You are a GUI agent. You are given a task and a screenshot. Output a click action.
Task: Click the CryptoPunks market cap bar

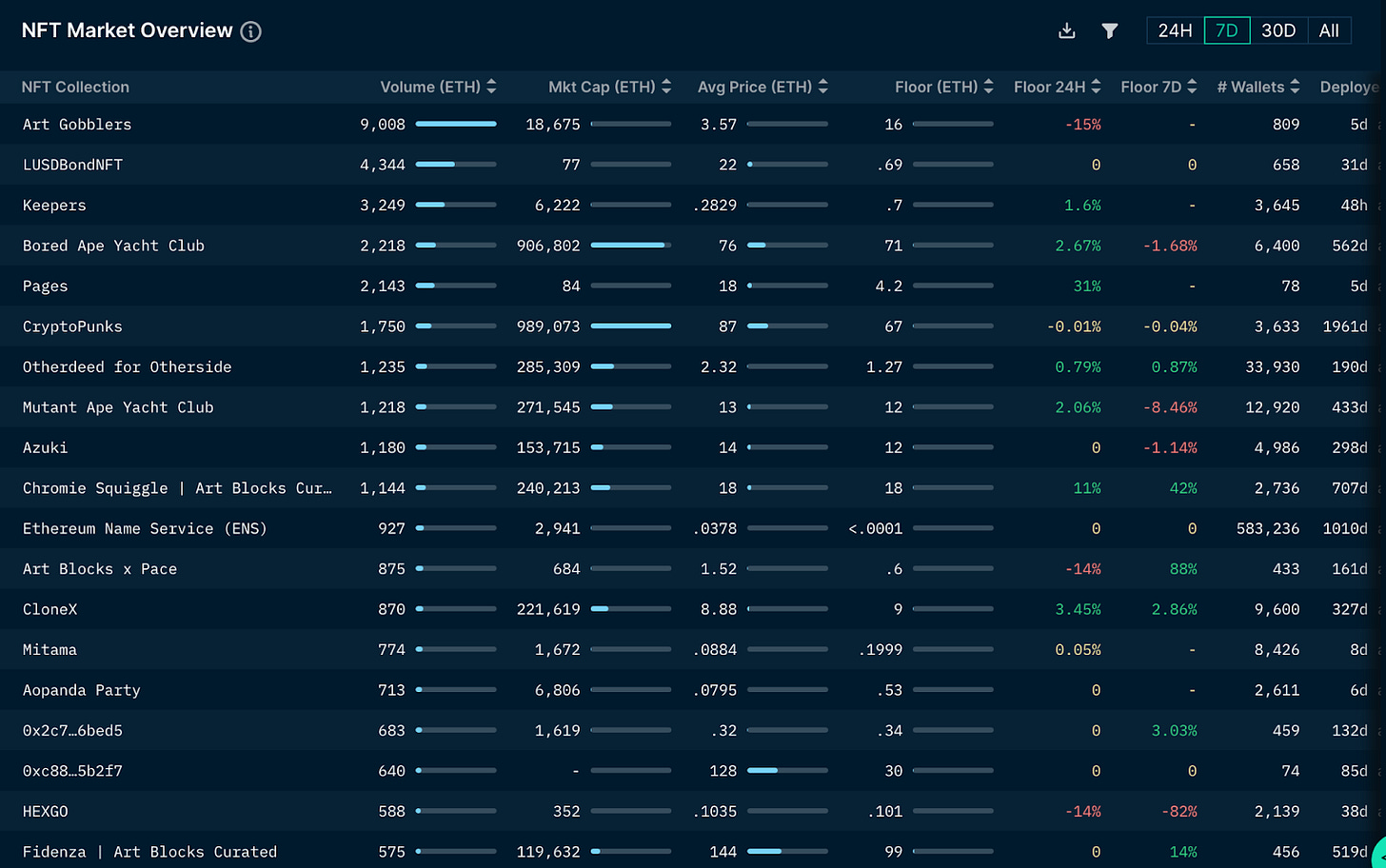point(631,325)
